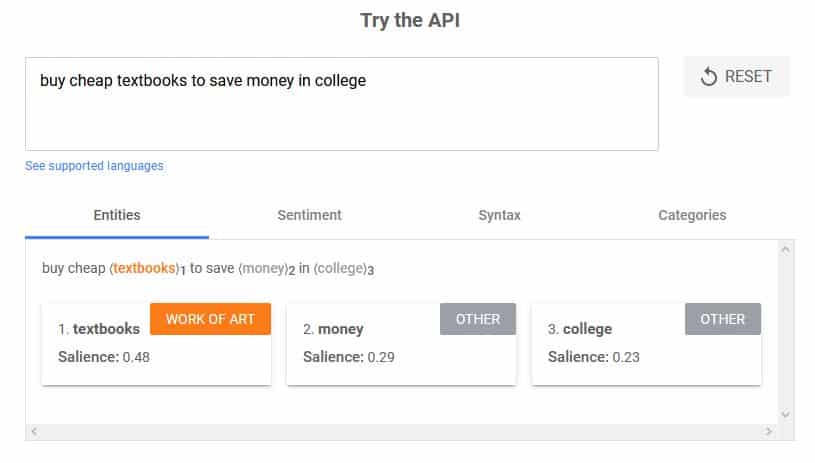Select the Syntax tab

coord(499,215)
